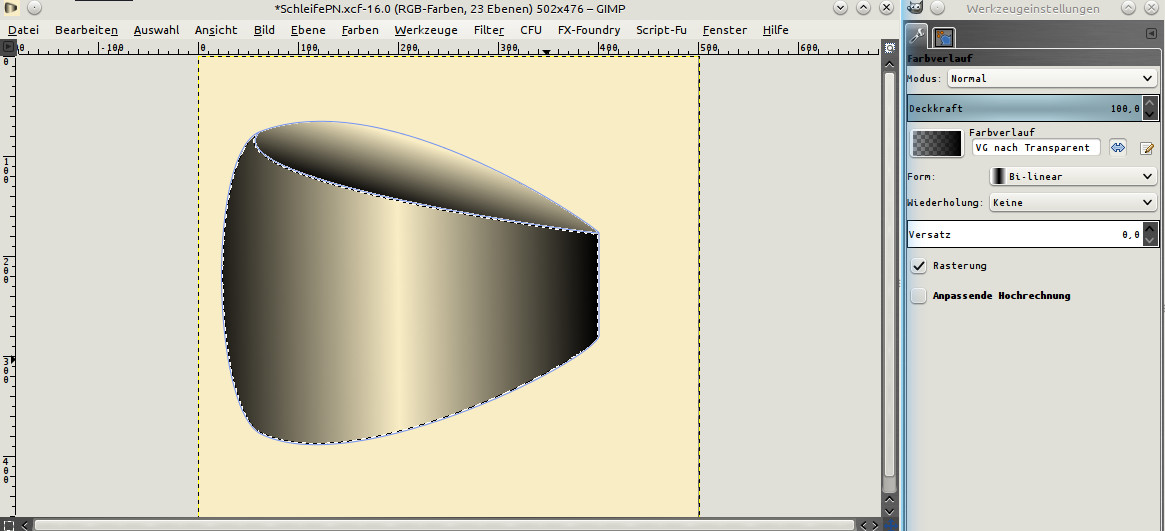Open the dock panel configuration menu arrow
Screen dimensions: 1165x531
coord(1152,35)
